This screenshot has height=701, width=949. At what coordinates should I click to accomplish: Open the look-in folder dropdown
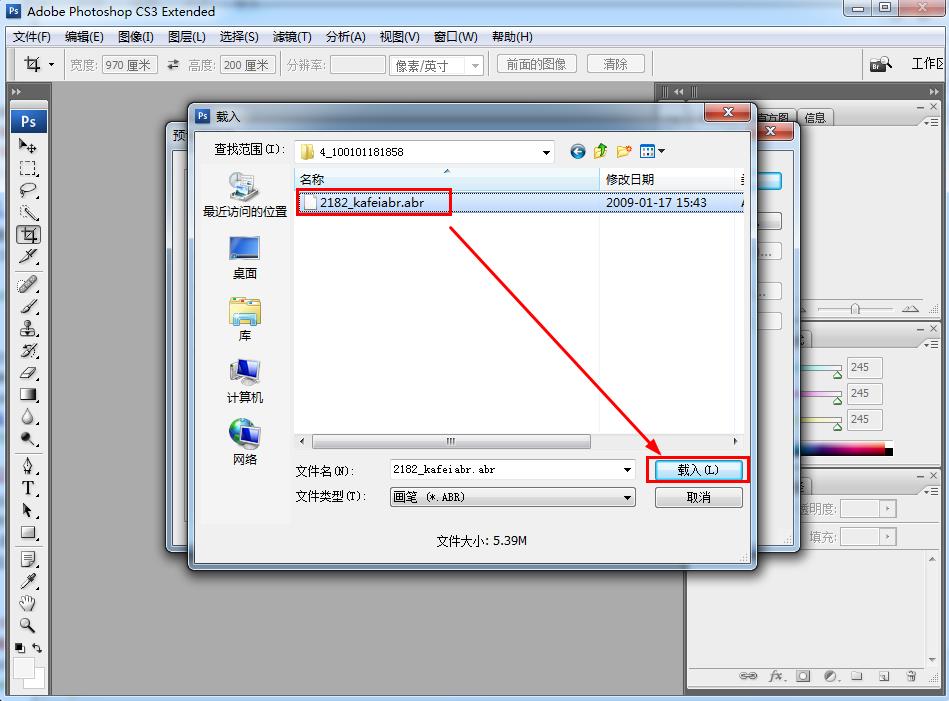pyautogui.click(x=546, y=153)
